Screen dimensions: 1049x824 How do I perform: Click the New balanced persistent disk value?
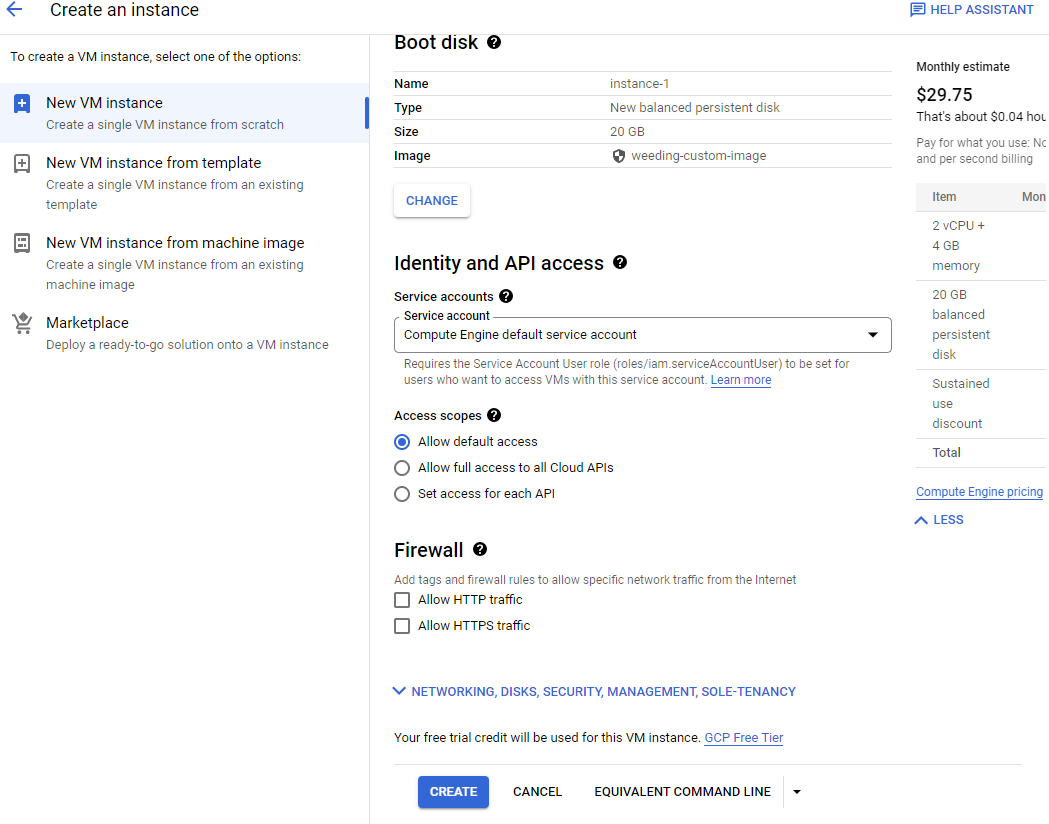pyautogui.click(x=694, y=108)
